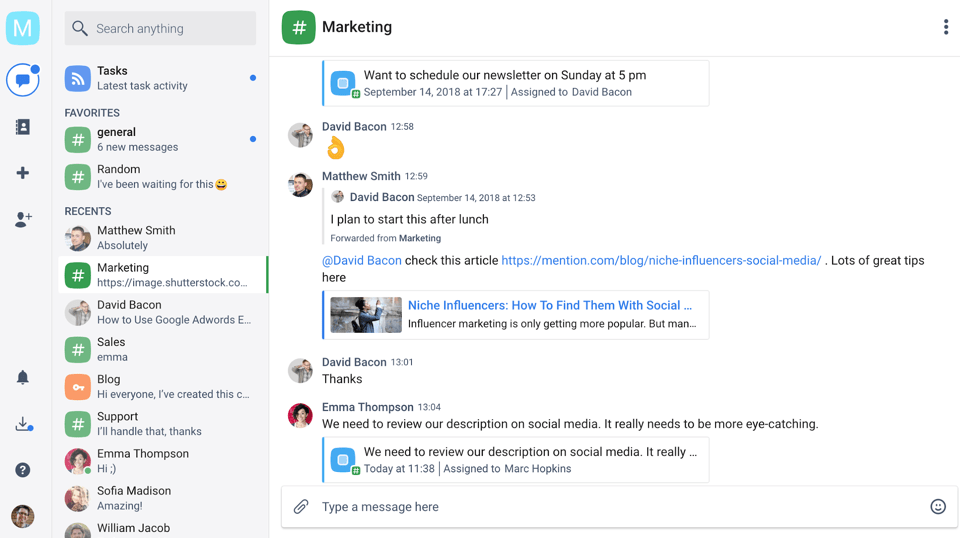Click the @David Bacon mention

click(361, 260)
